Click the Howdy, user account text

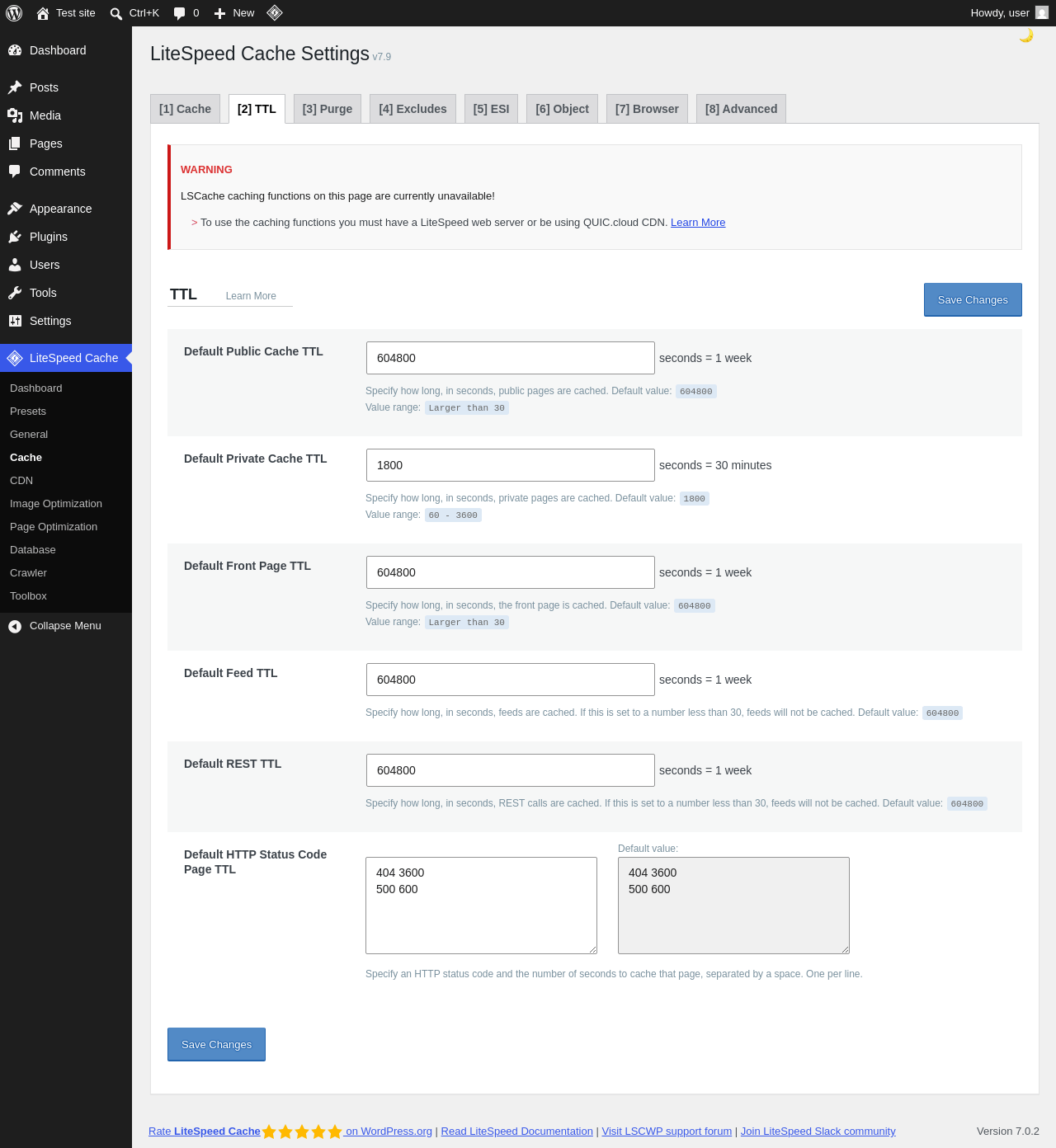[x=1000, y=13]
